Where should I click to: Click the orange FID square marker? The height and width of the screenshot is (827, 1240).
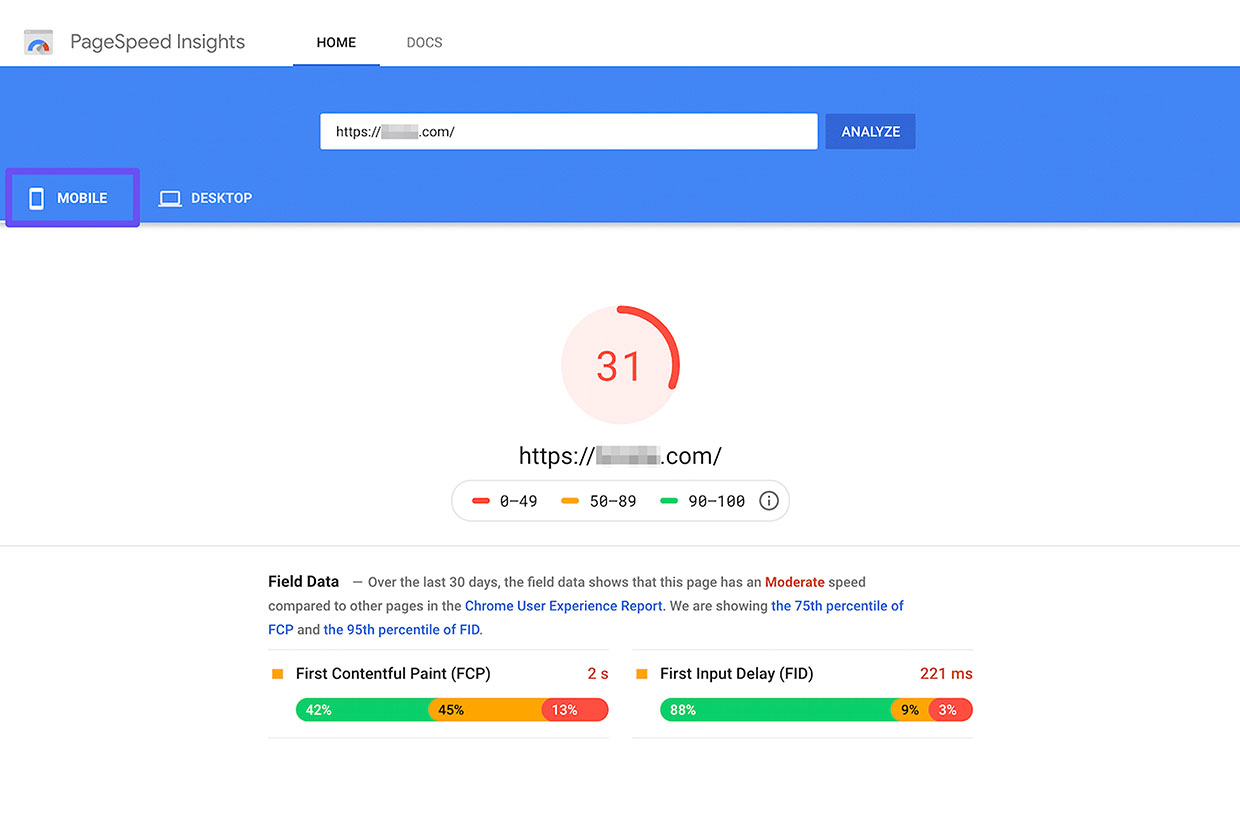[x=642, y=674]
